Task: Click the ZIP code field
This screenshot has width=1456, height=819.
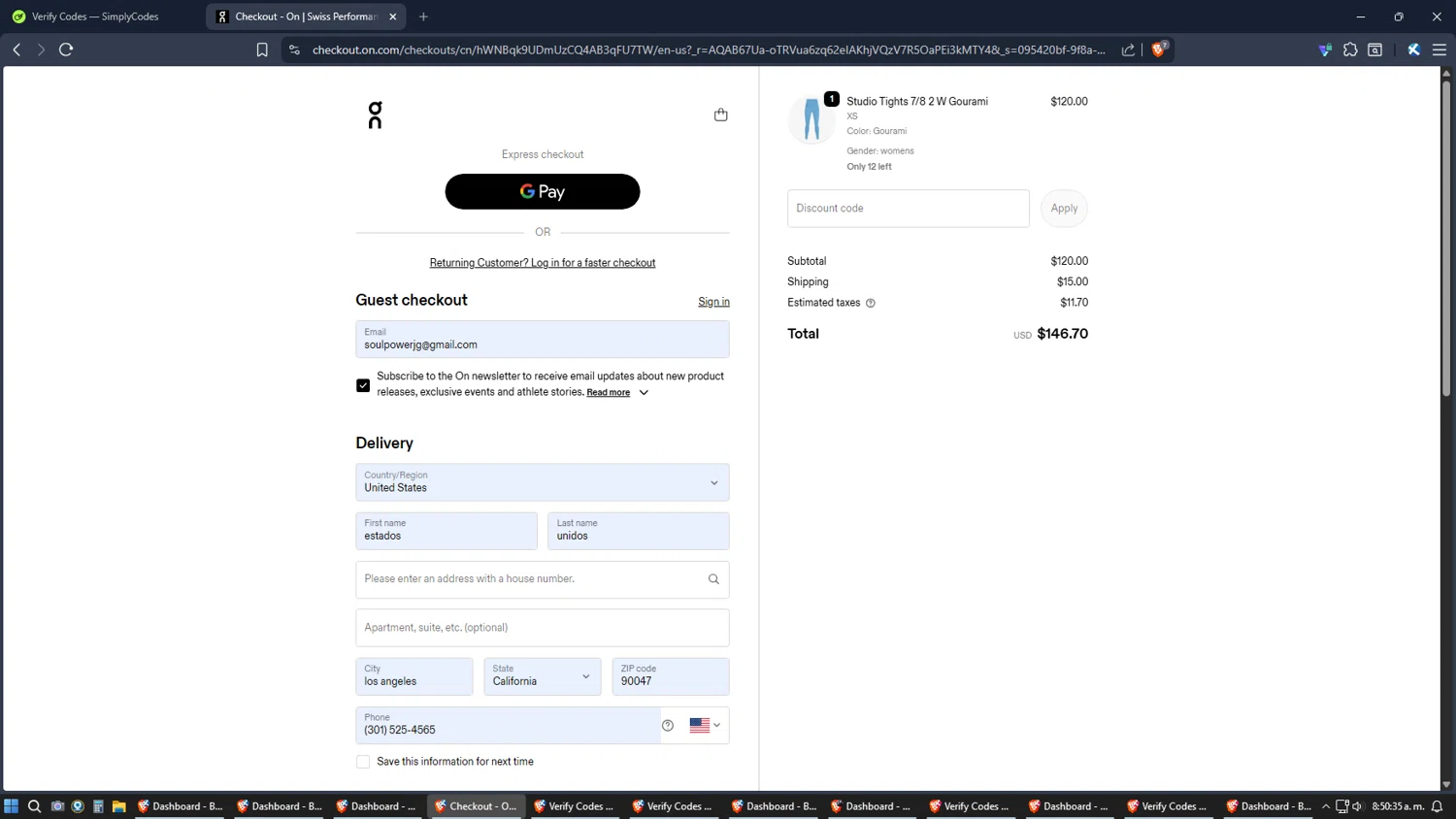Action: click(671, 676)
